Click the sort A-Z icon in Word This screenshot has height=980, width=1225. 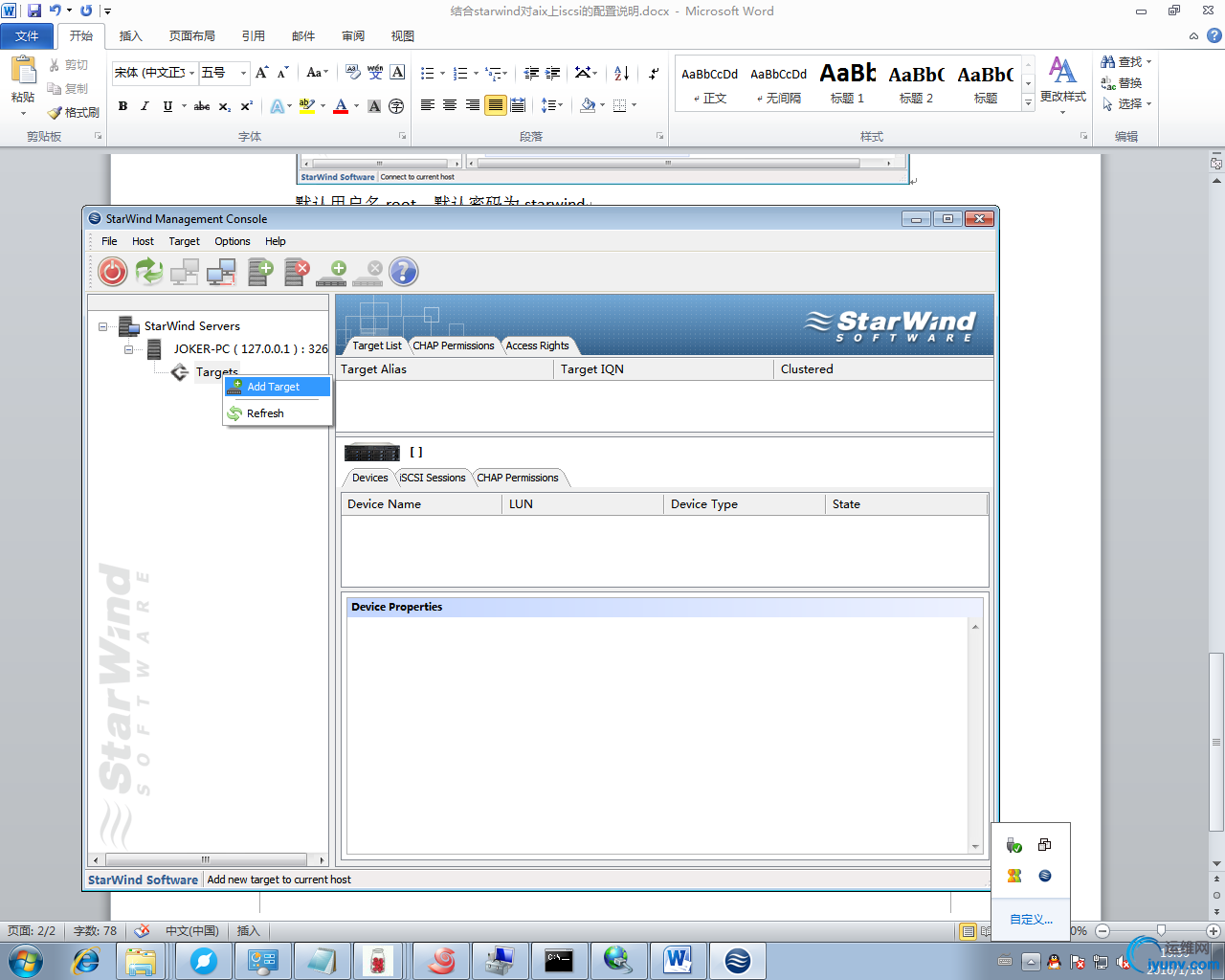click(622, 73)
